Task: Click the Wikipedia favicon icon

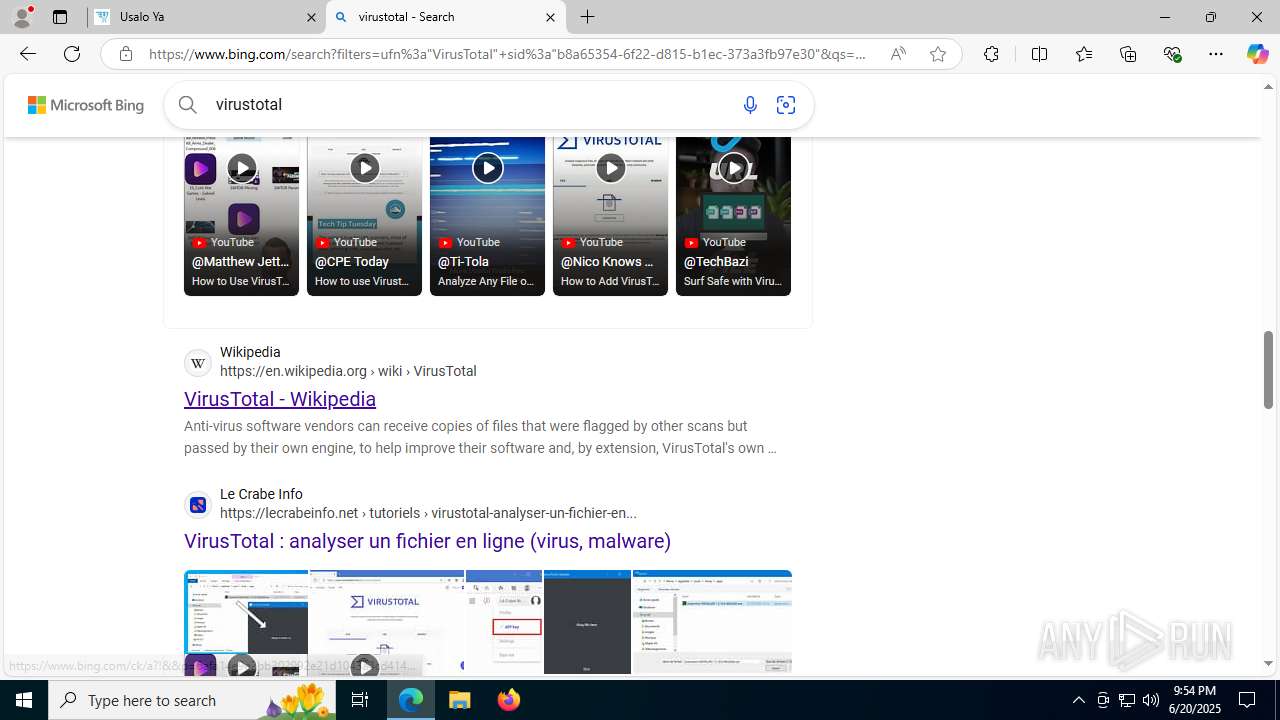Action: click(x=198, y=362)
